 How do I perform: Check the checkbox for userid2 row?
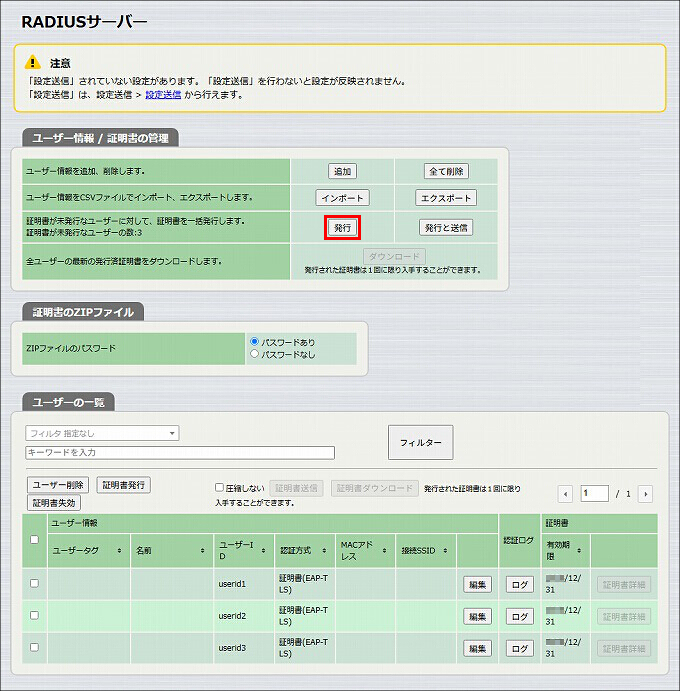click(x=34, y=615)
